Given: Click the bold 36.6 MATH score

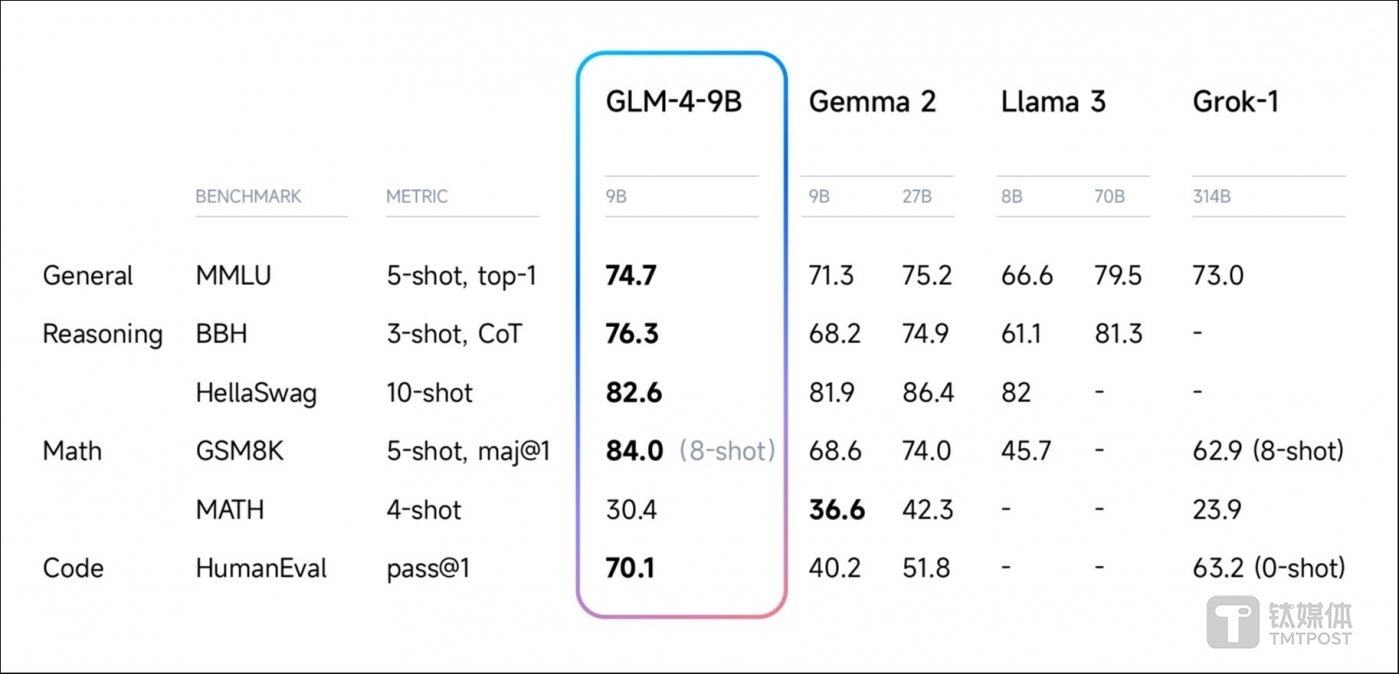Looking at the screenshot, I should click(837, 510).
